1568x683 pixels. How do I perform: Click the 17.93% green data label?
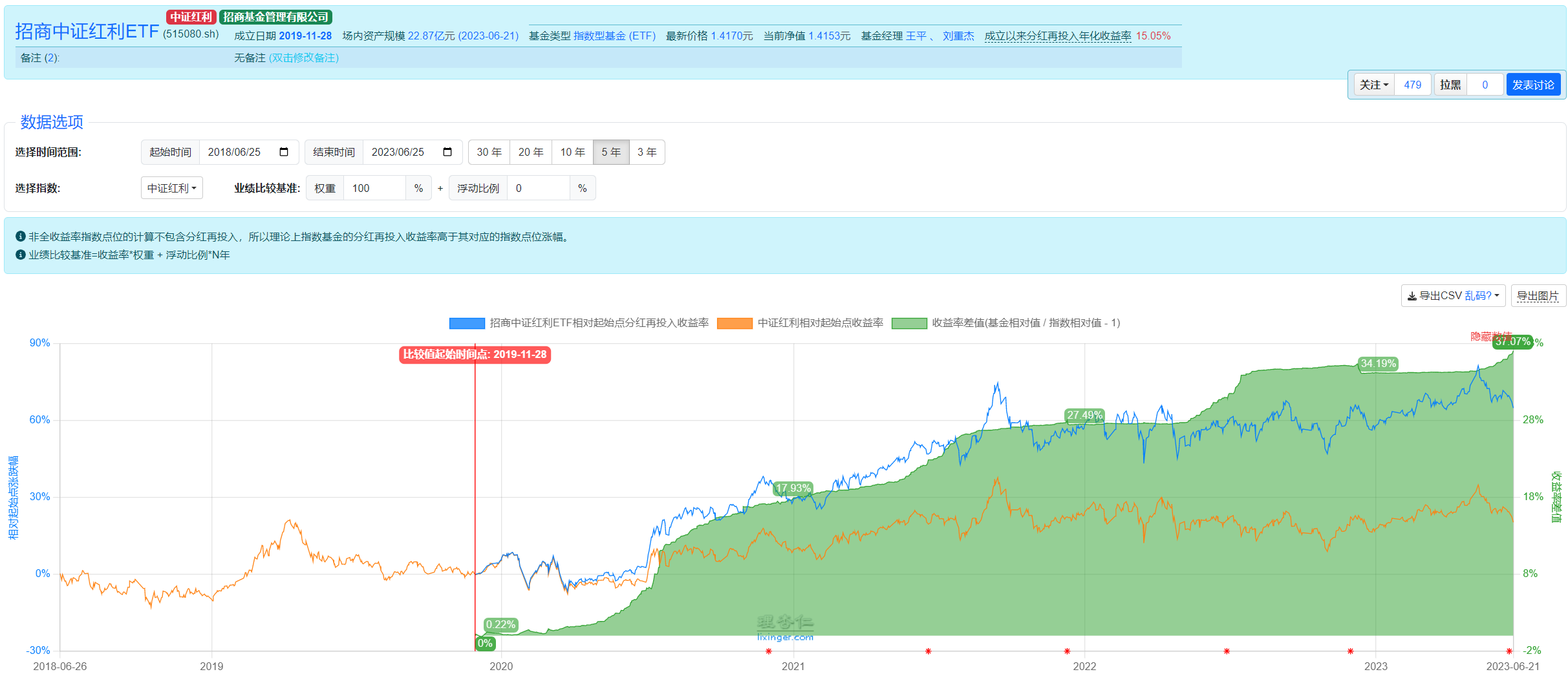793,488
